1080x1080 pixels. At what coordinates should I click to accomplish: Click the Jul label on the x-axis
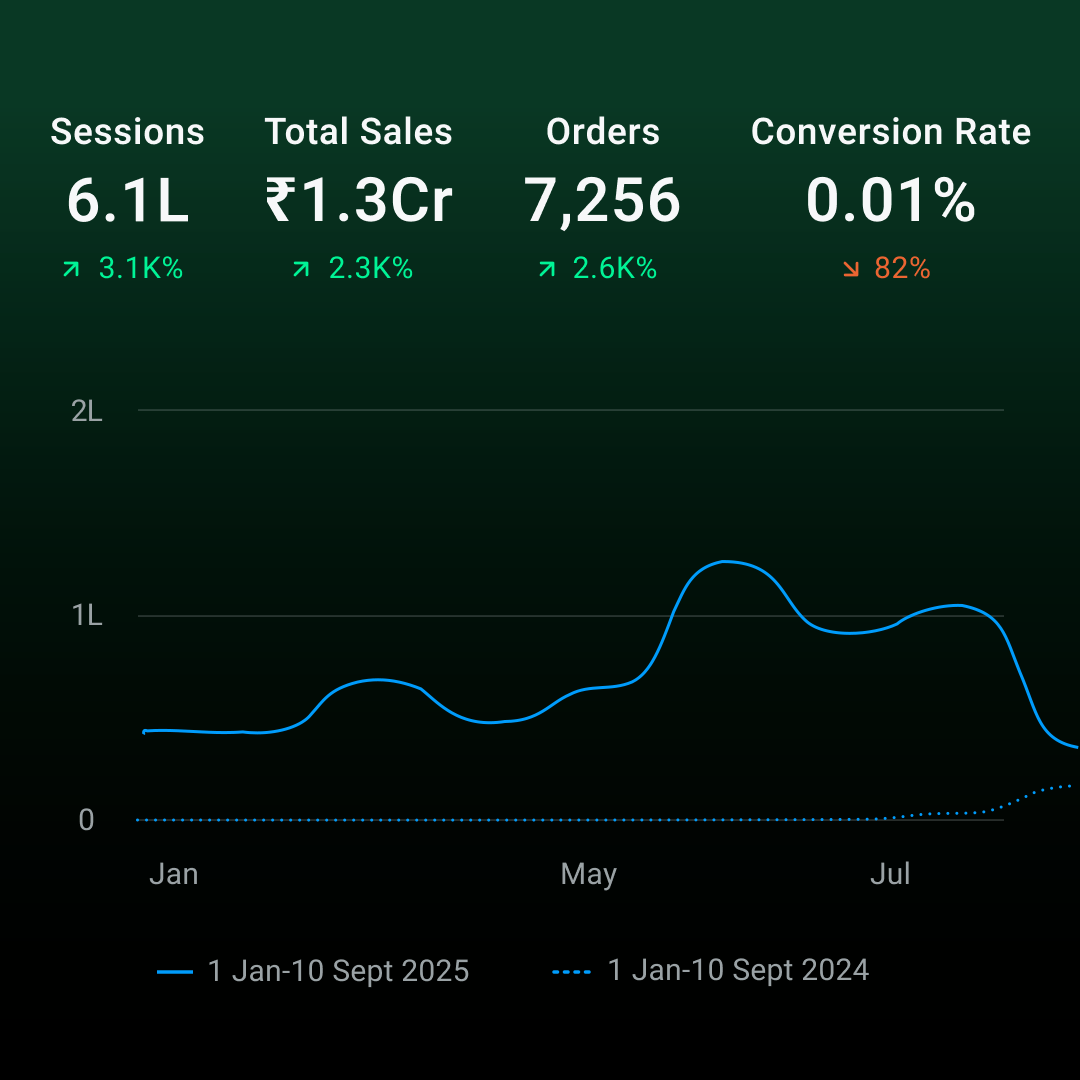pos(890,875)
